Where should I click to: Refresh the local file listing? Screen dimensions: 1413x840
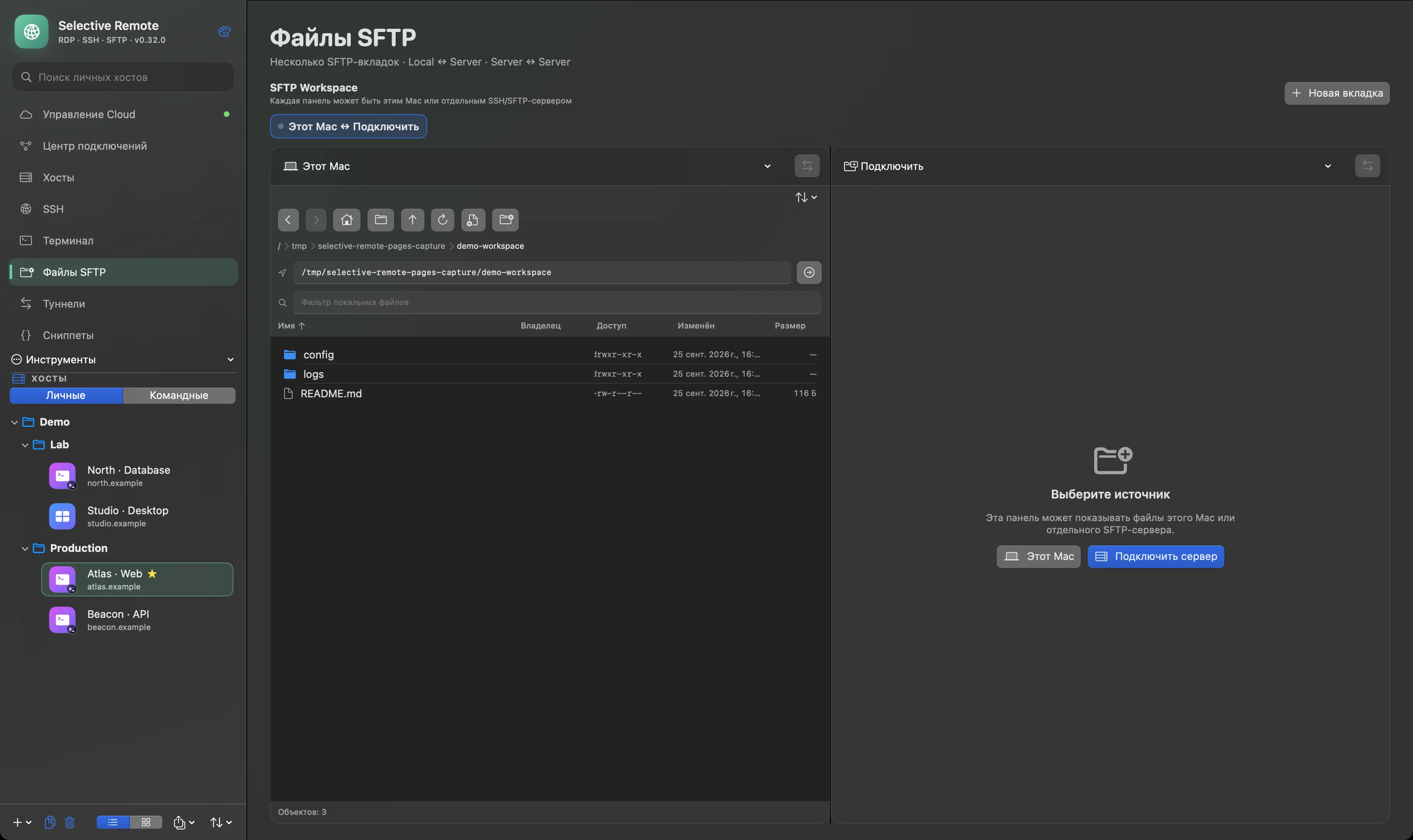[x=443, y=220]
